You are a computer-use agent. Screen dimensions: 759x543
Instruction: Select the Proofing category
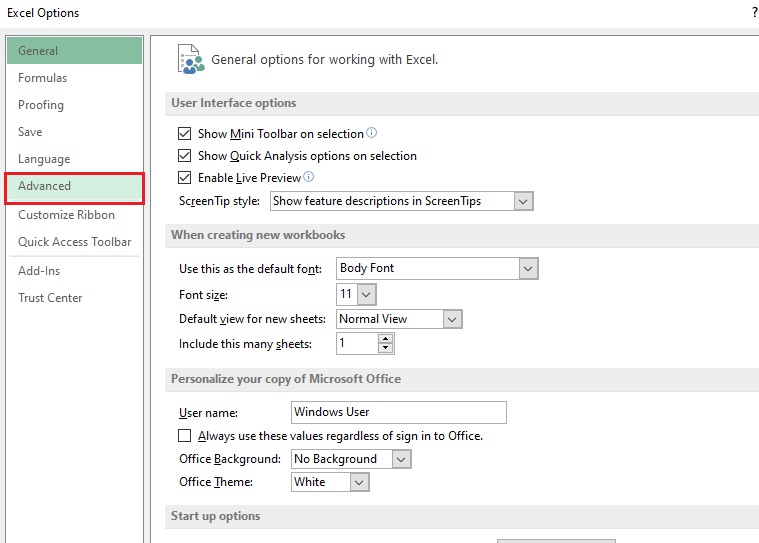(x=75, y=105)
